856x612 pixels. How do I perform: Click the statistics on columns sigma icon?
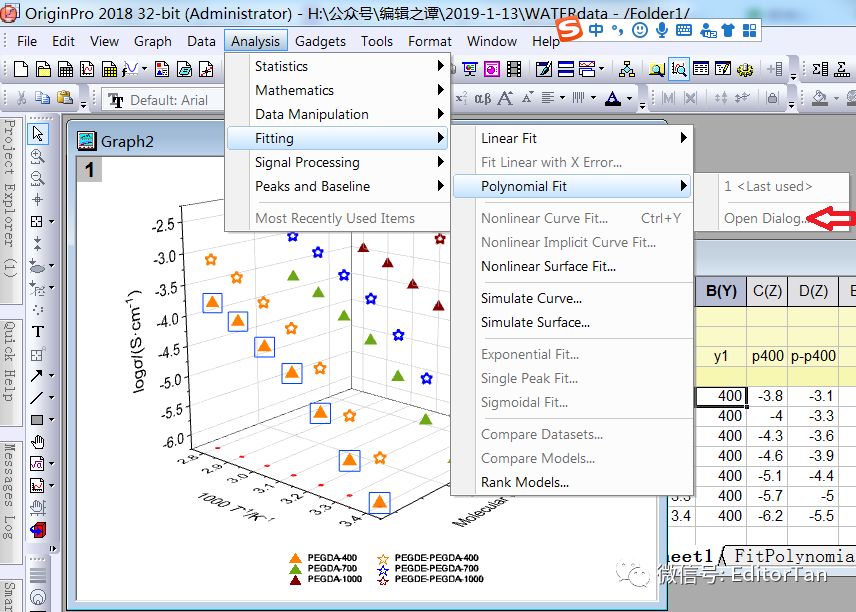819,69
